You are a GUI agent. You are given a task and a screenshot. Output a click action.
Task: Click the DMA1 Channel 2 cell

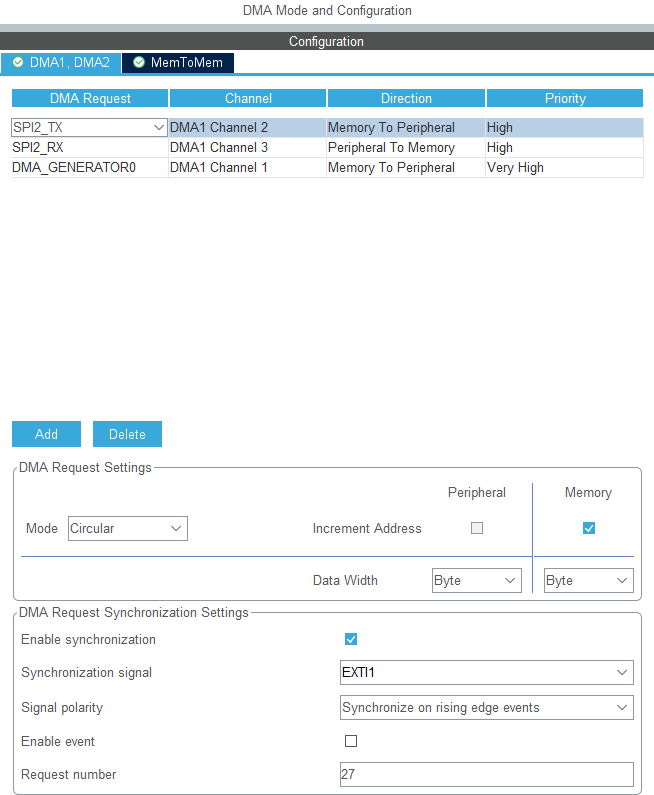point(247,127)
